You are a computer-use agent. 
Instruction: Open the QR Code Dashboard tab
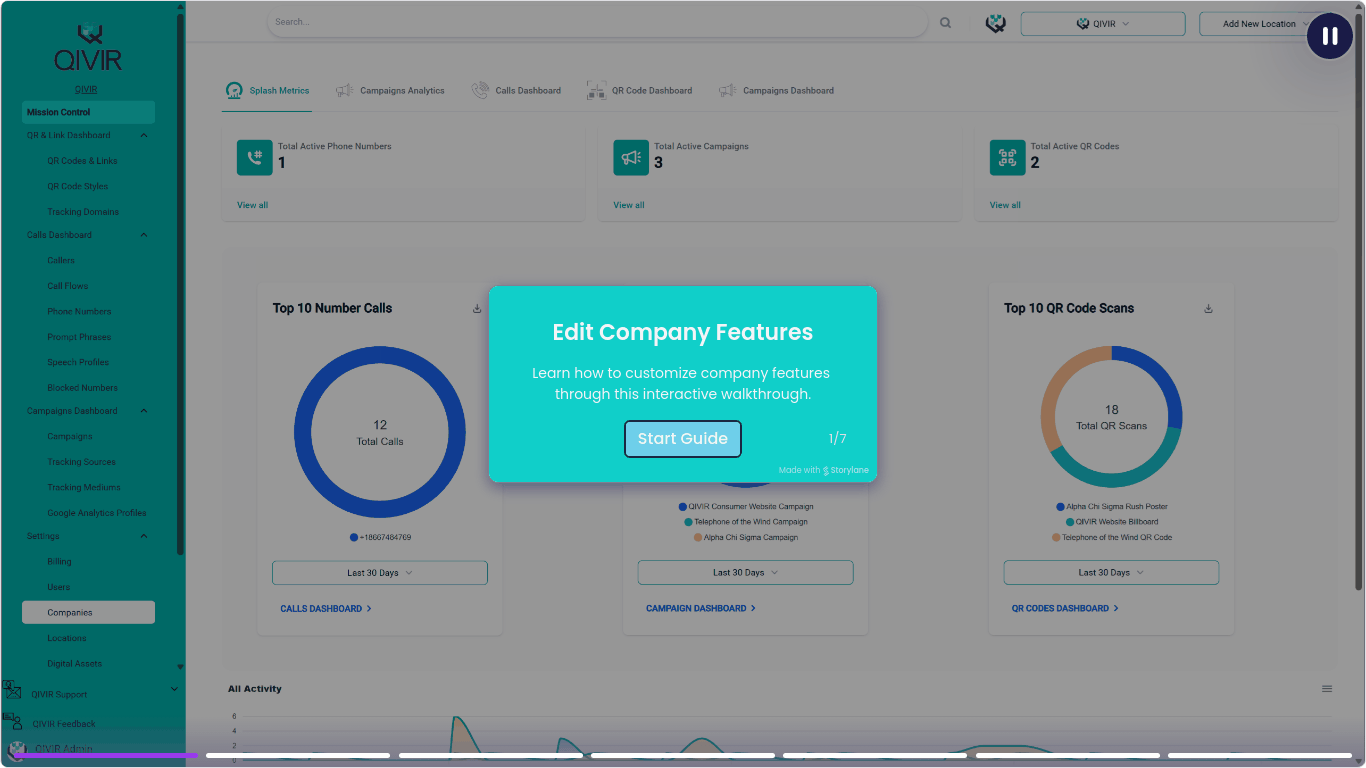point(639,91)
